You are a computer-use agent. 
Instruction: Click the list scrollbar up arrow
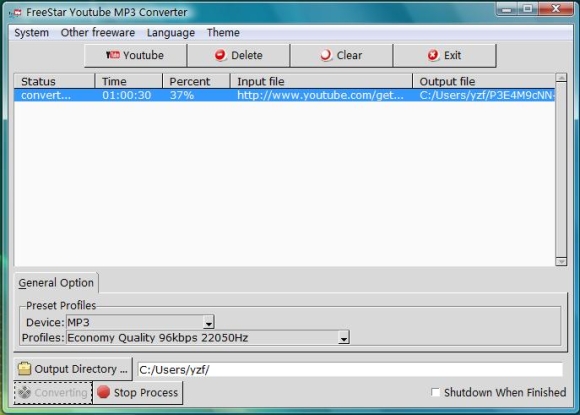pyautogui.click(x=561, y=78)
